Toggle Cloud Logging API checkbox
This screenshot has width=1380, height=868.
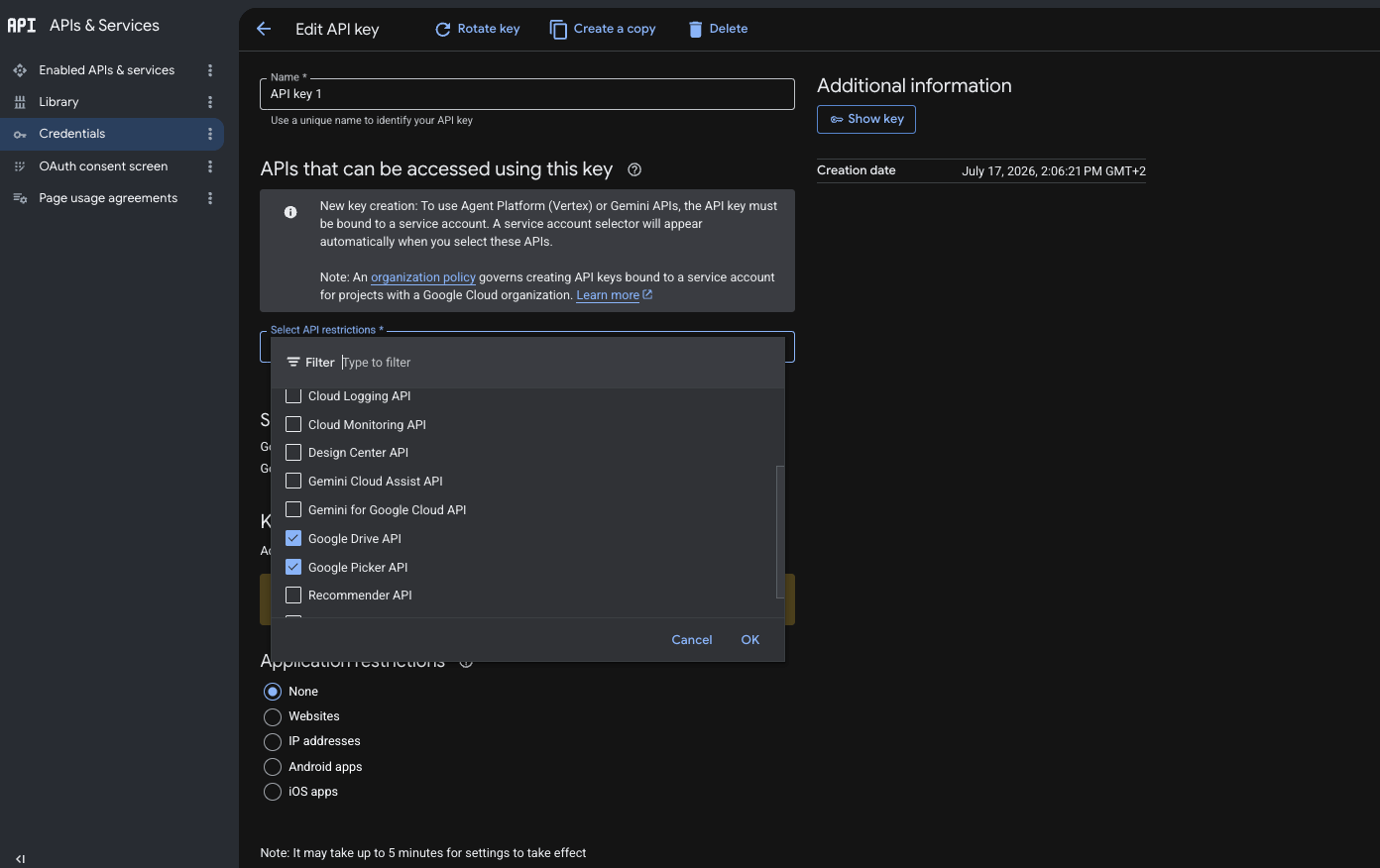[293, 396]
